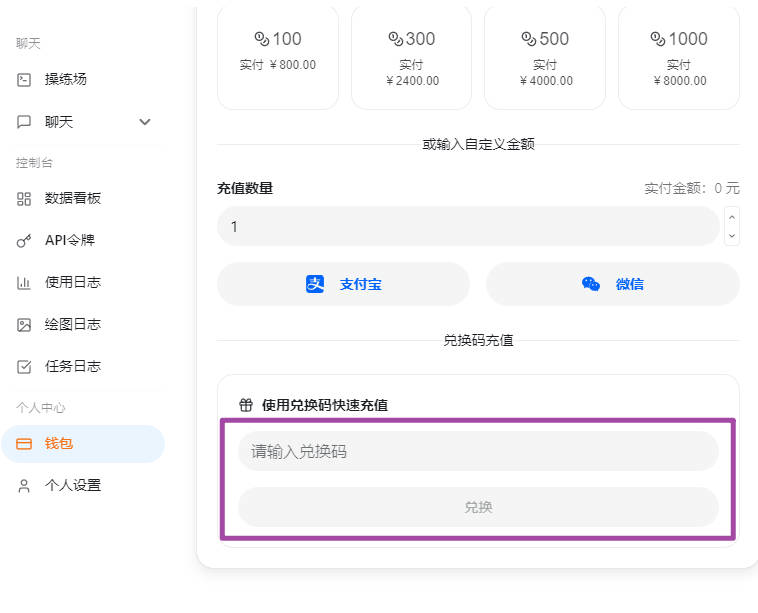Click the 数据看板 grid icon
The height and width of the screenshot is (613, 758).
[24, 199]
